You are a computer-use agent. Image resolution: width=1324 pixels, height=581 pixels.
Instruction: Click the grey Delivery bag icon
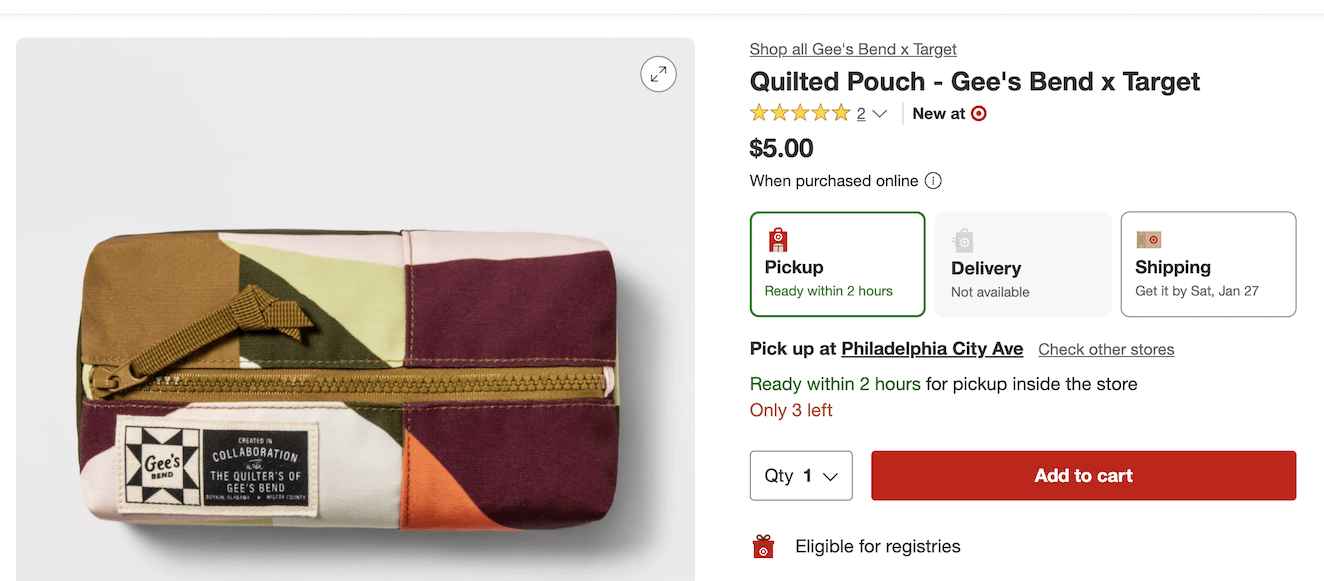click(963, 240)
